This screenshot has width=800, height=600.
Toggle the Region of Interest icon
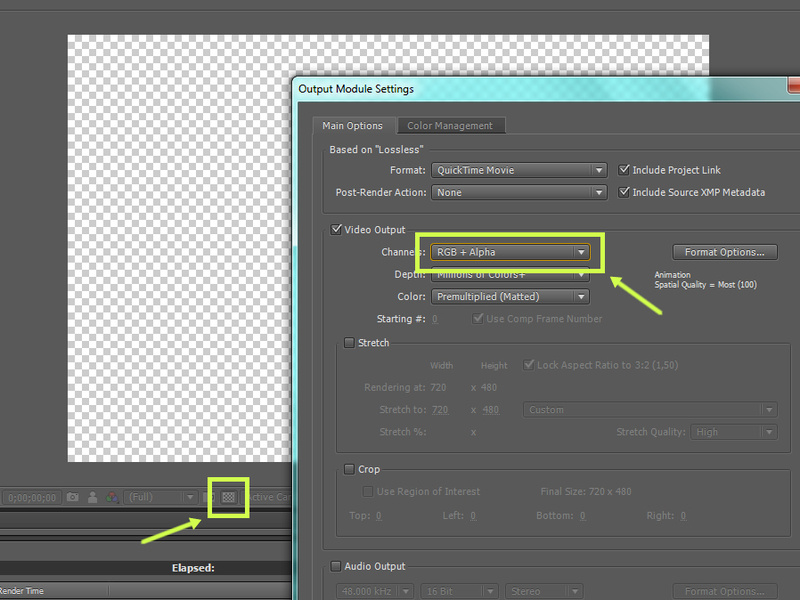tap(208, 497)
